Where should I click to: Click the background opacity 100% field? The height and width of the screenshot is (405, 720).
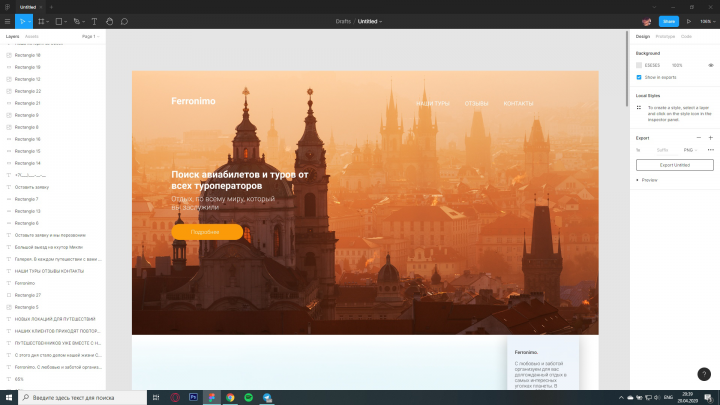point(677,65)
